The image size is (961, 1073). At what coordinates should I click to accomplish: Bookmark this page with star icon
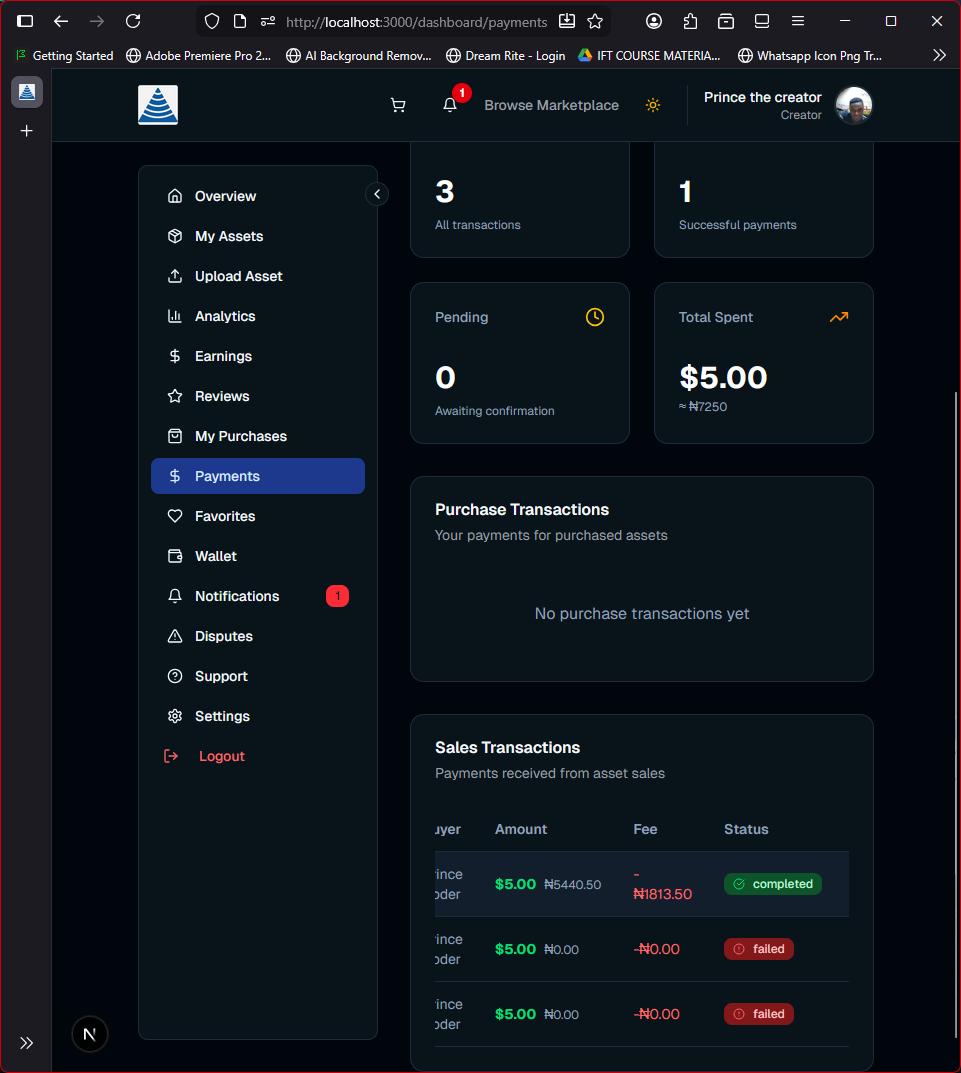[595, 21]
